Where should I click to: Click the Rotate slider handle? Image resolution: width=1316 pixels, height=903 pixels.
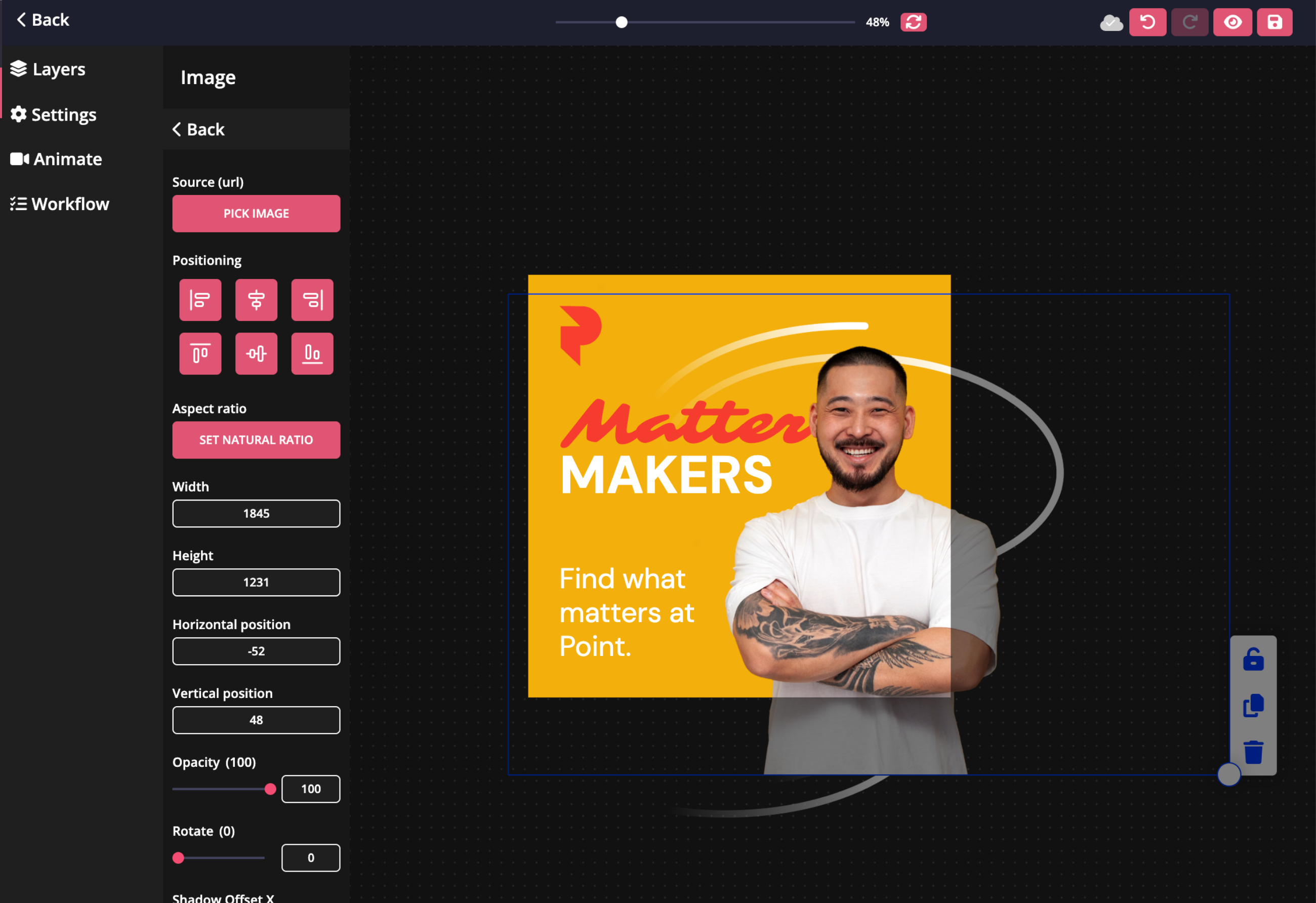click(178, 858)
